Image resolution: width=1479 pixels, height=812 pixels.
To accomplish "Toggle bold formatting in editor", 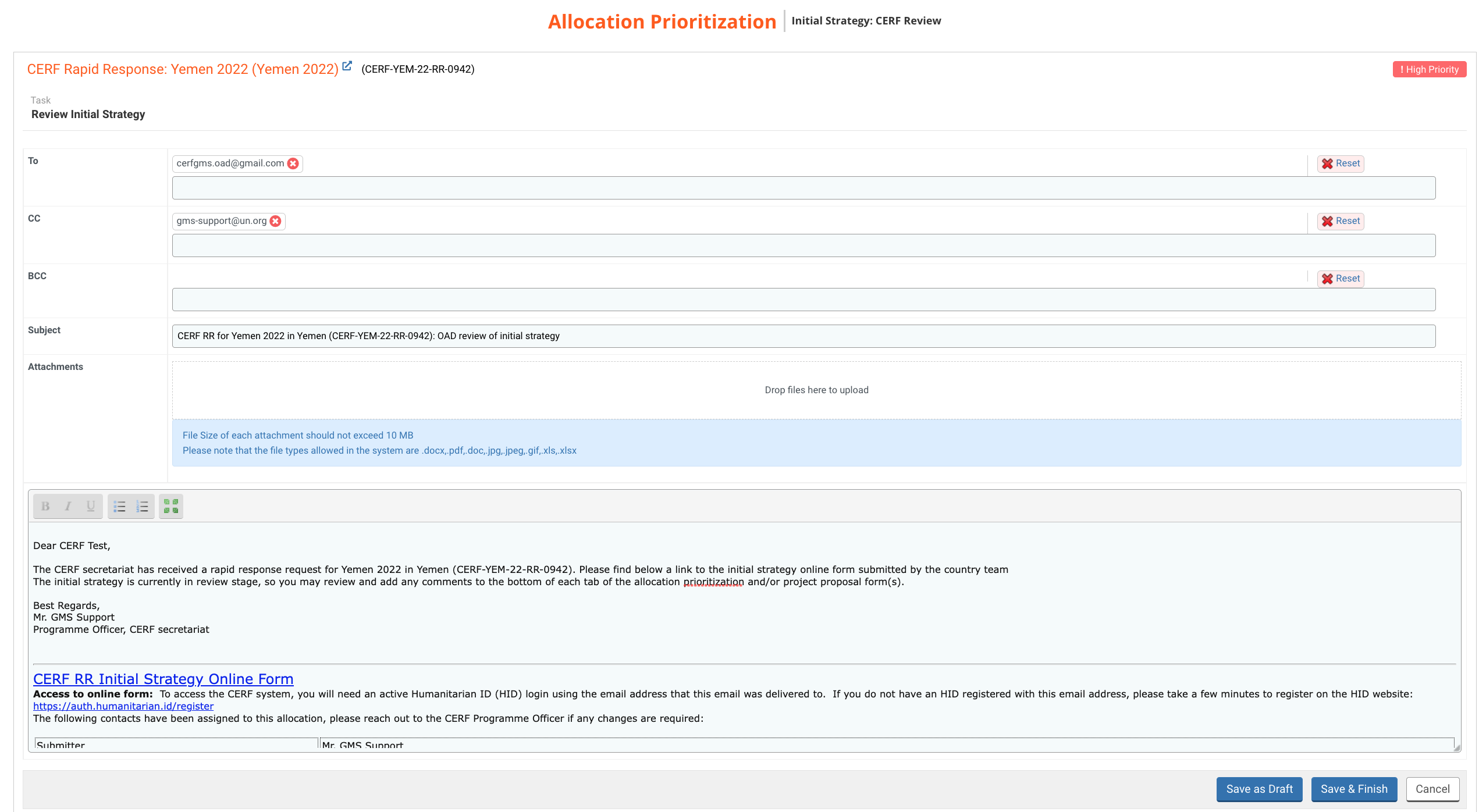I will [45, 506].
